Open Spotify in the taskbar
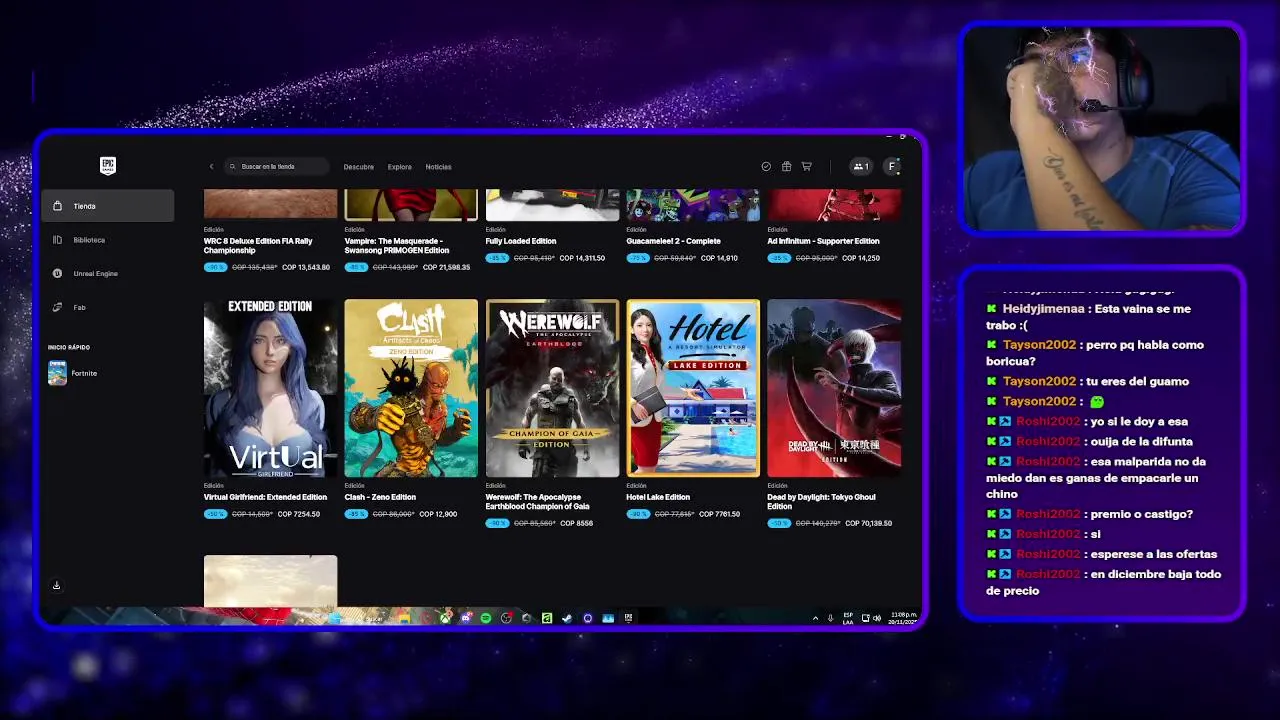The image size is (1280, 720). click(486, 618)
